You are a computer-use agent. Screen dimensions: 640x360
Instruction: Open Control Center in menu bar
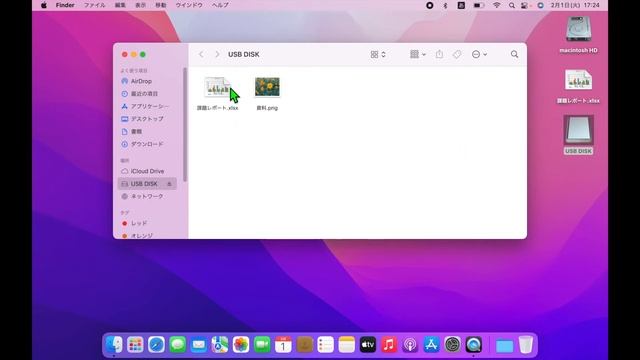click(525, 5)
